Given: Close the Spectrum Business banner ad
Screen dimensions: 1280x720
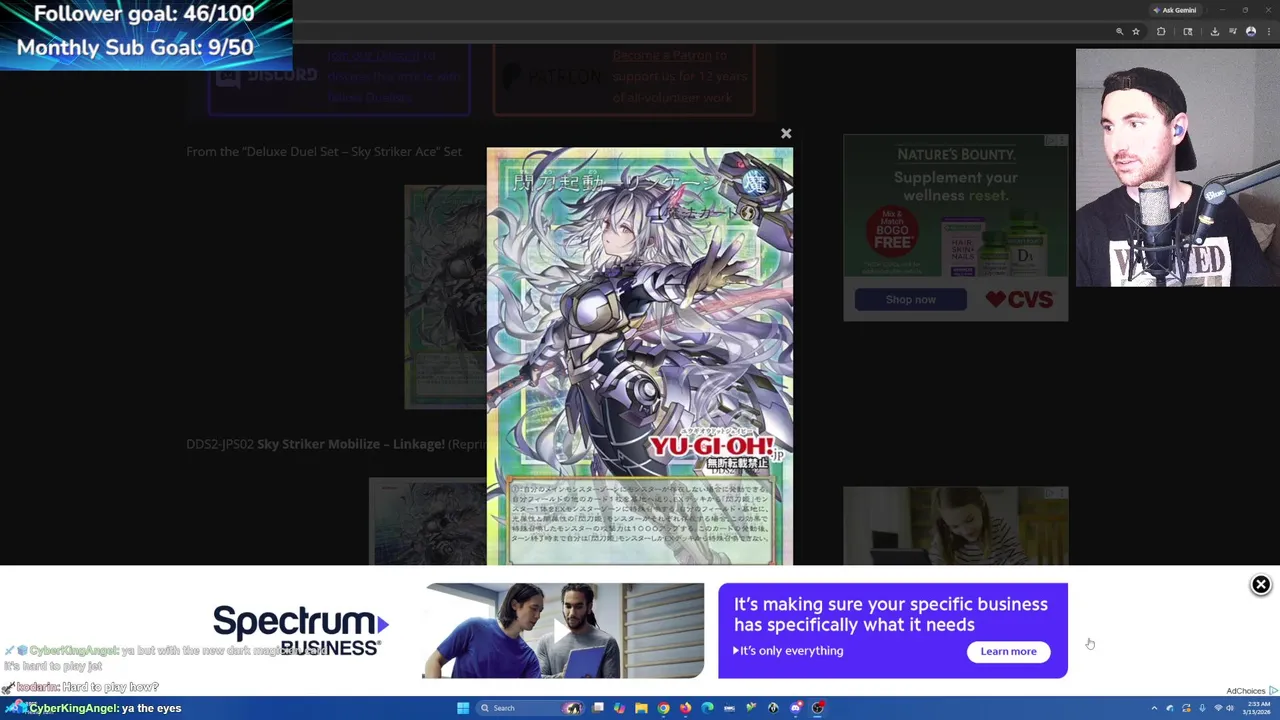Looking at the screenshot, I should 1261,585.
